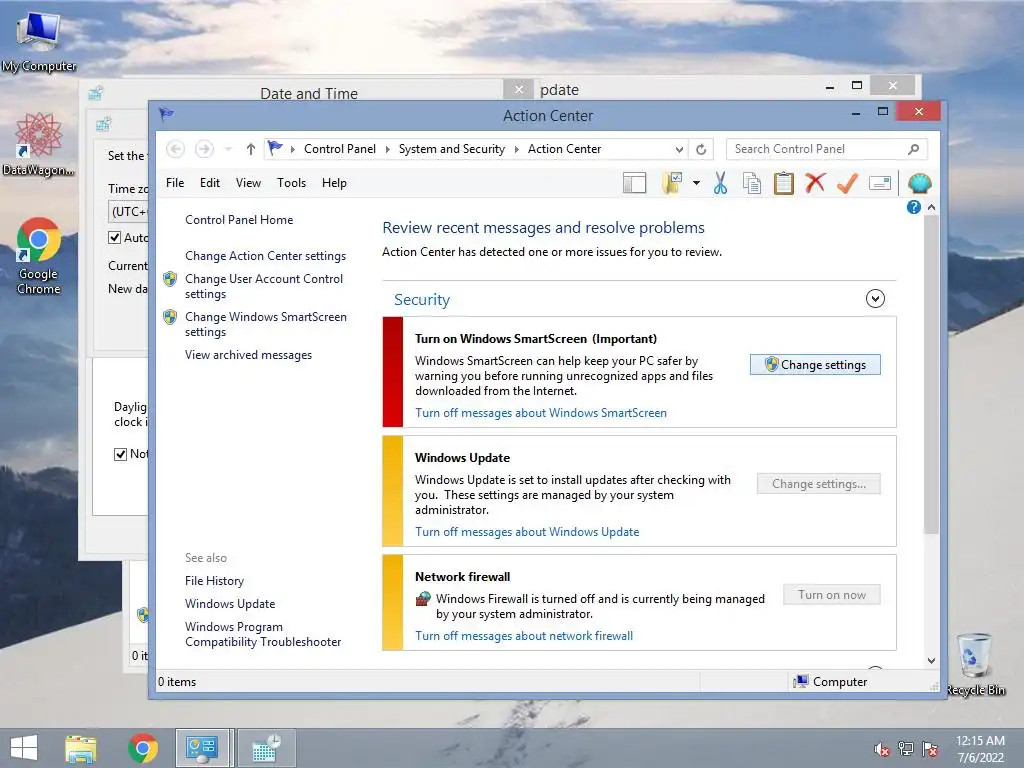The image size is (1024, 768).
Task: Open File History under See also
Action: tap(214, 581)
